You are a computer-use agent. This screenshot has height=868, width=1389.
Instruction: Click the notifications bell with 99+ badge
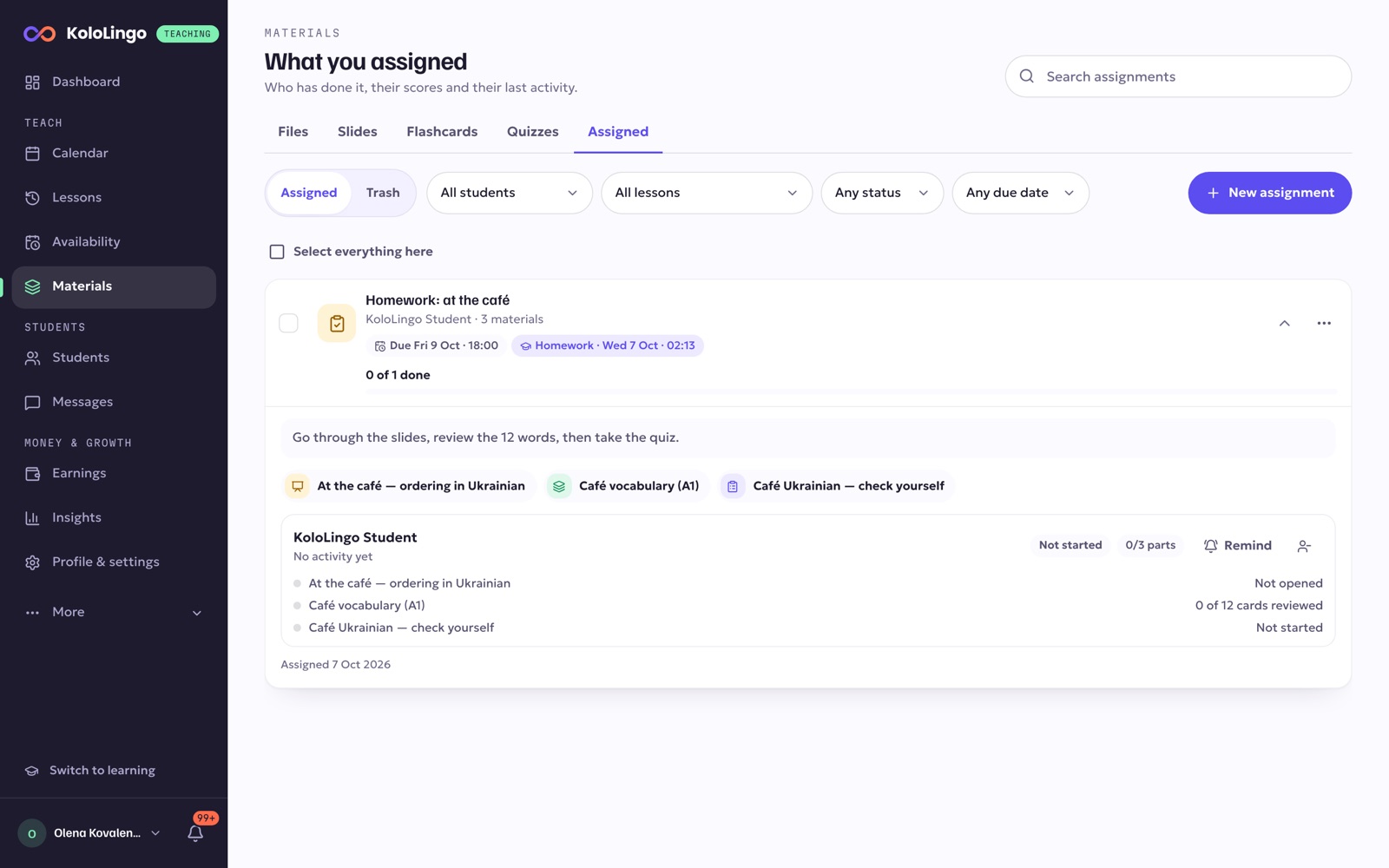coord(196,832)
